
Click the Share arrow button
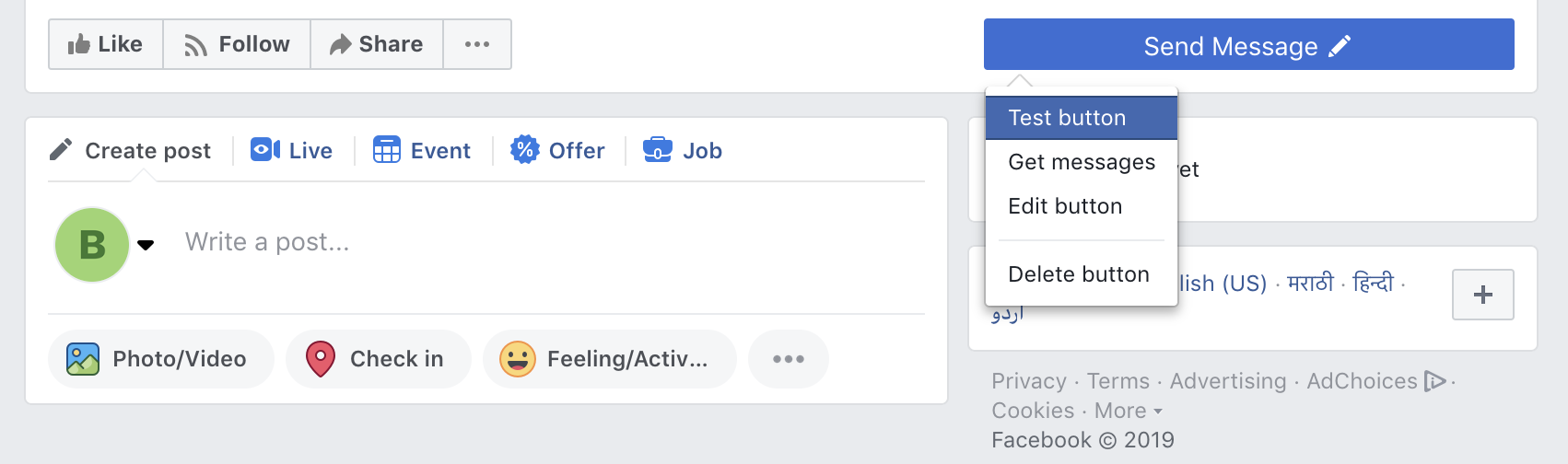[377, 44]
